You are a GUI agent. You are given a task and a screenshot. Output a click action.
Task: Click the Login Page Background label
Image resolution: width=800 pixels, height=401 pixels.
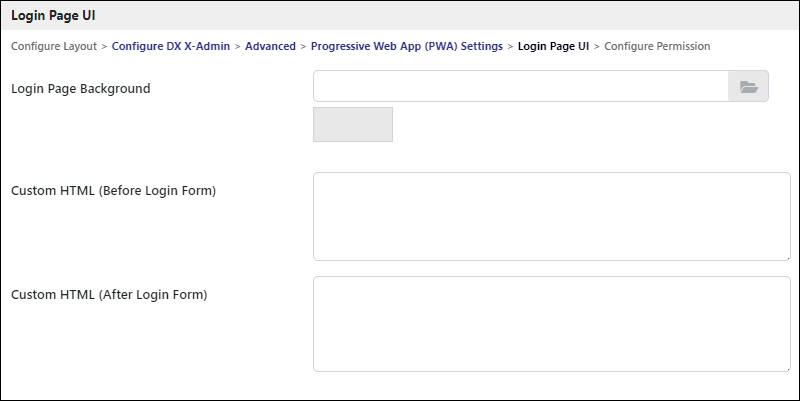81,89
